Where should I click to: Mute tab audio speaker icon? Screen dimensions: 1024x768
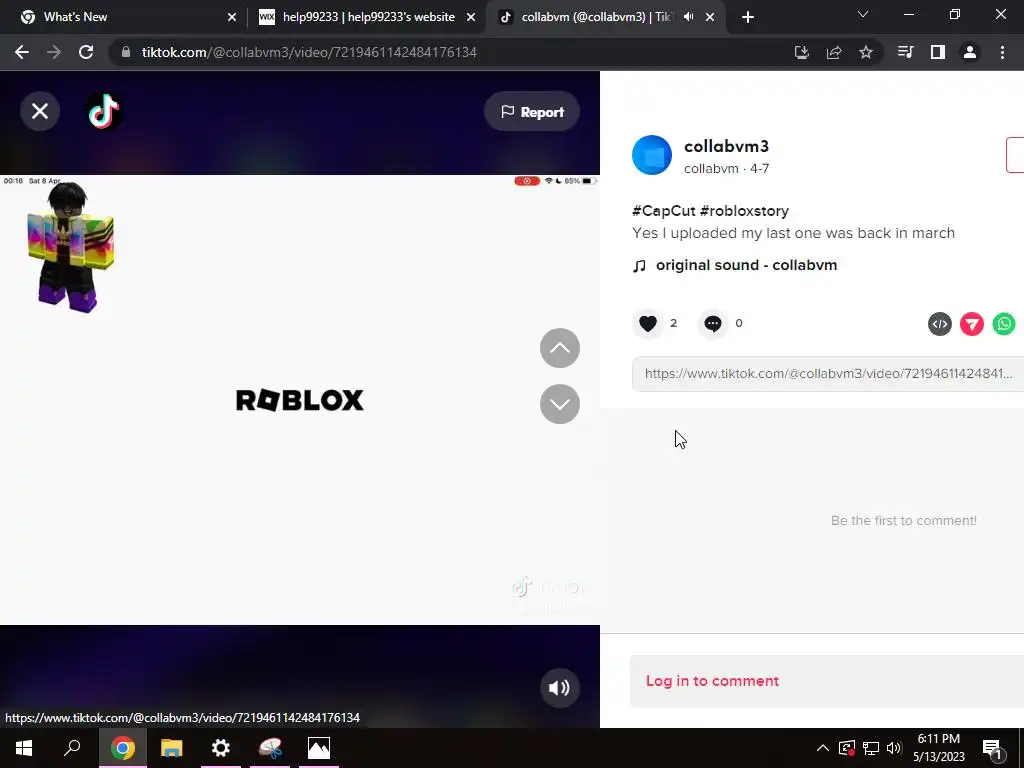(x=688, y=17)
